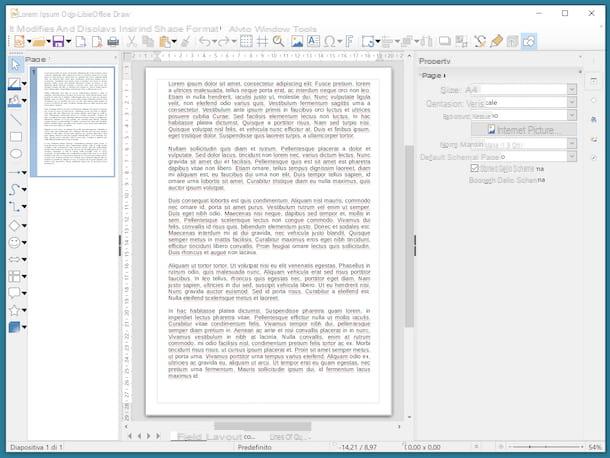Image resolution: width=610 pixels, height=458 pixels.
Task: Click the Zoom & Pan magnifier icon
Action: [279, 41]
